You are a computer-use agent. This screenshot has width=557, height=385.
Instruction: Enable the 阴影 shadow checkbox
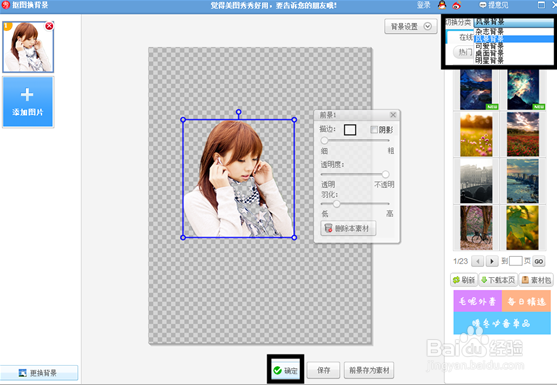(374, 130)
